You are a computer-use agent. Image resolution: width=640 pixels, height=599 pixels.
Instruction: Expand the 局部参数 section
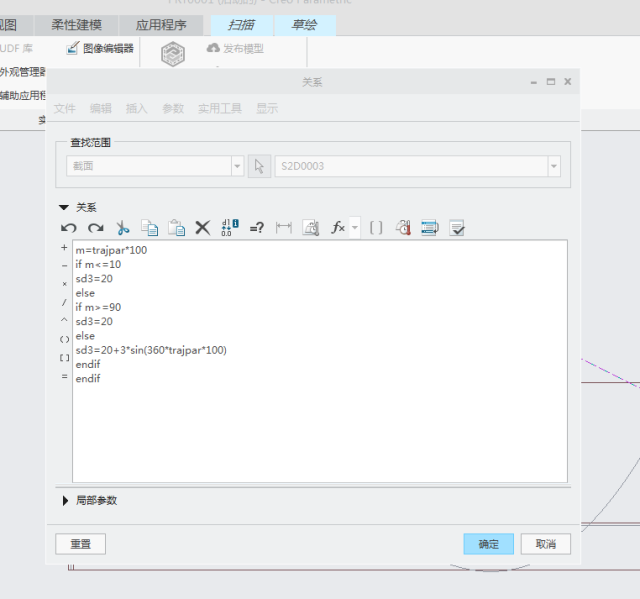65,500
